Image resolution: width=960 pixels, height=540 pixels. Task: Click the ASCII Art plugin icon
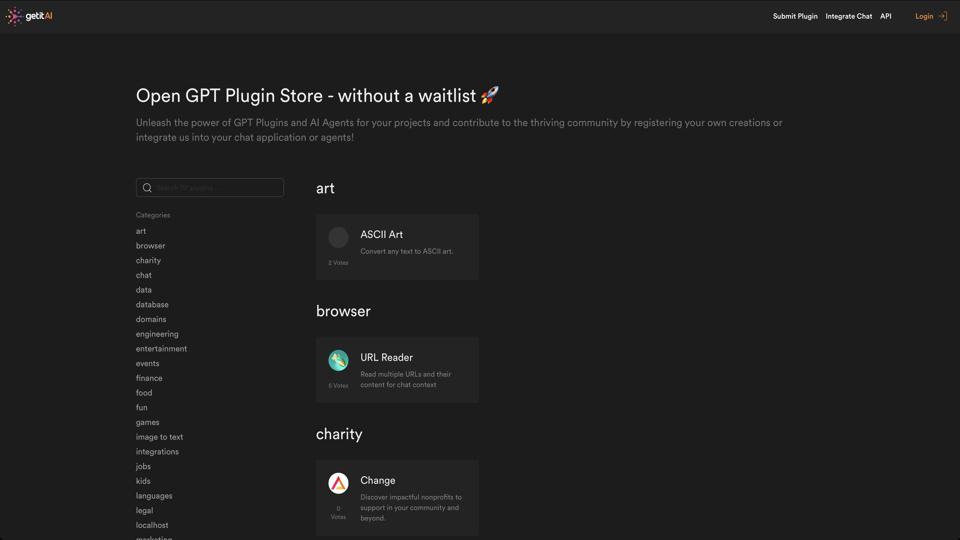point(338,237)
